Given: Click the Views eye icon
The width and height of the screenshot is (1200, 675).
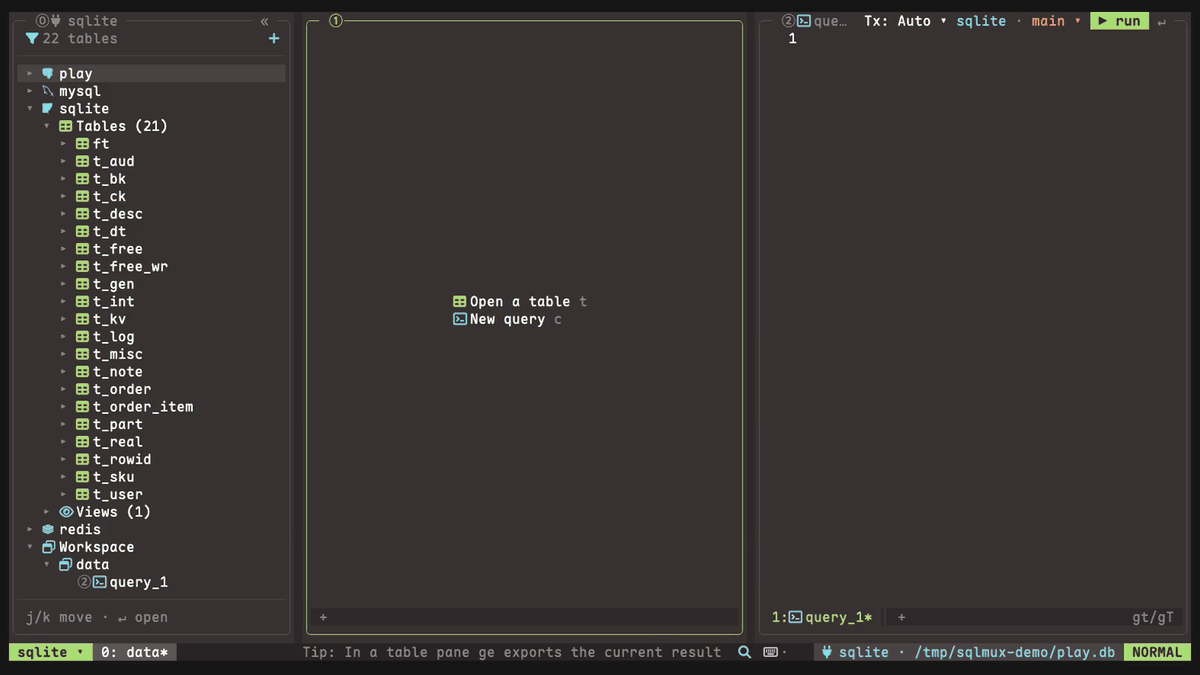Looking at the screenshot, I should coord(66,512).
